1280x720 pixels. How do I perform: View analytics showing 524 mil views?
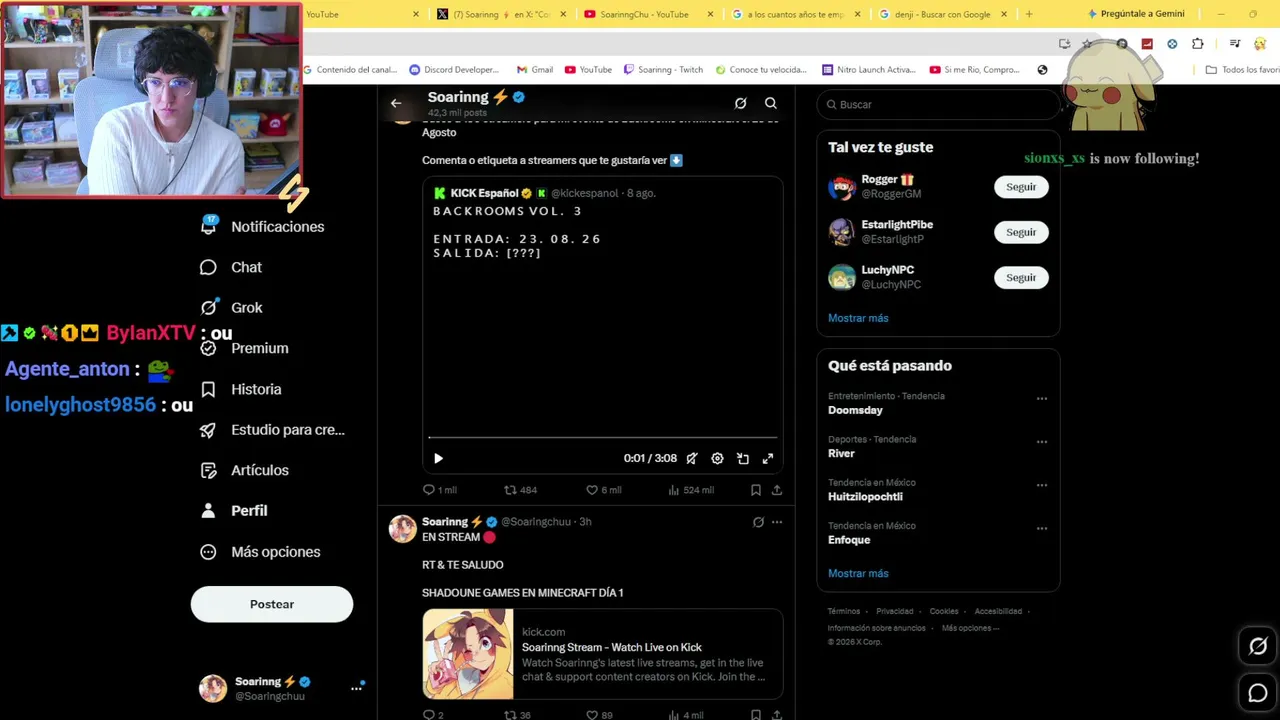click(691, 490)
